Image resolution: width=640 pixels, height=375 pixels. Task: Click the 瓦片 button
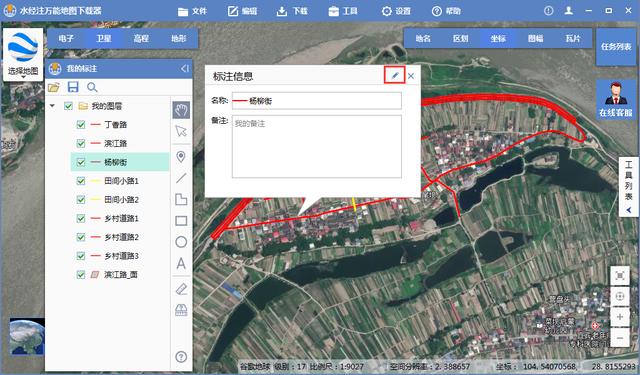pos(573,39)
